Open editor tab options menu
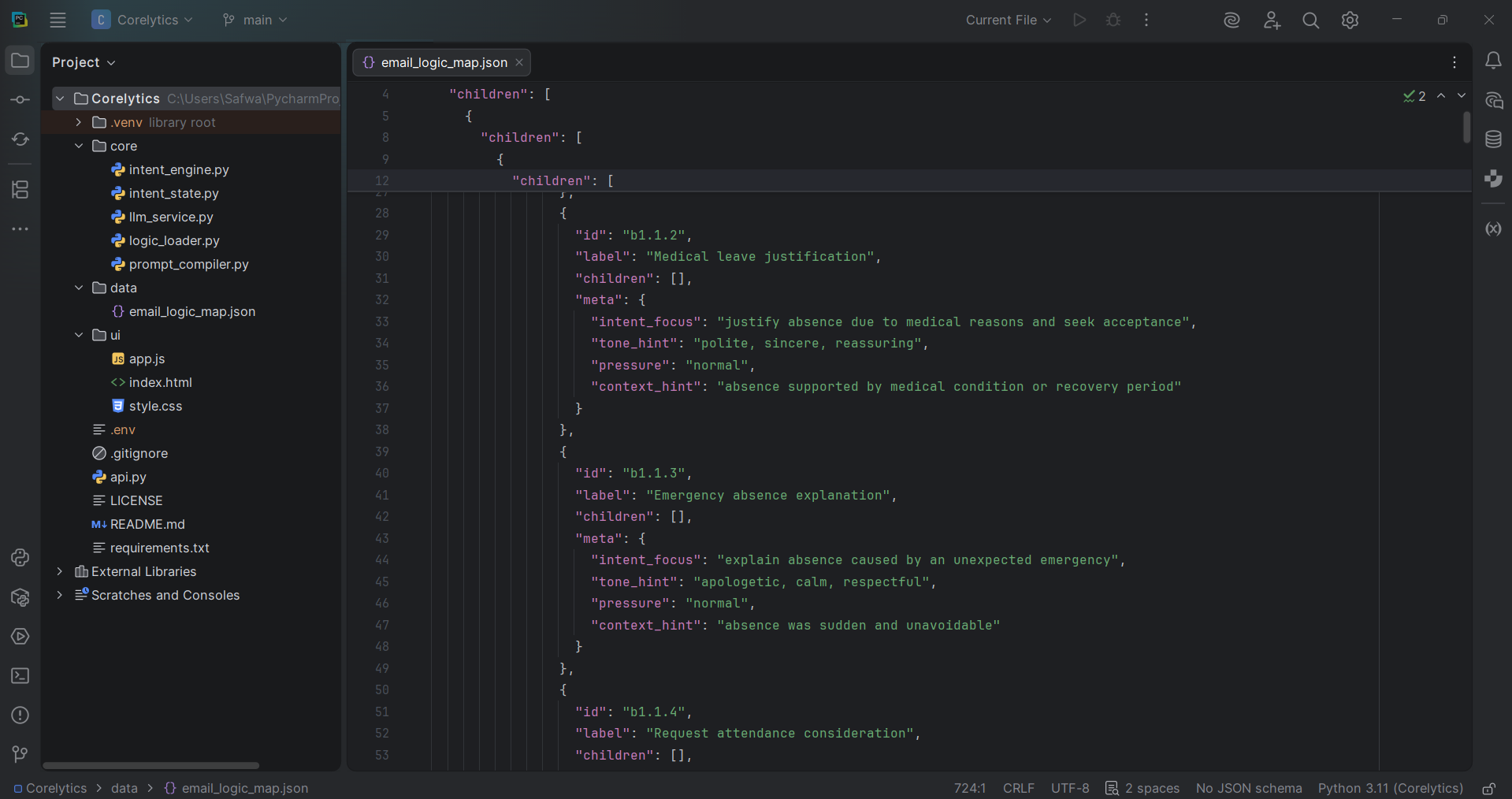1512x799 pixels. 1454,62
